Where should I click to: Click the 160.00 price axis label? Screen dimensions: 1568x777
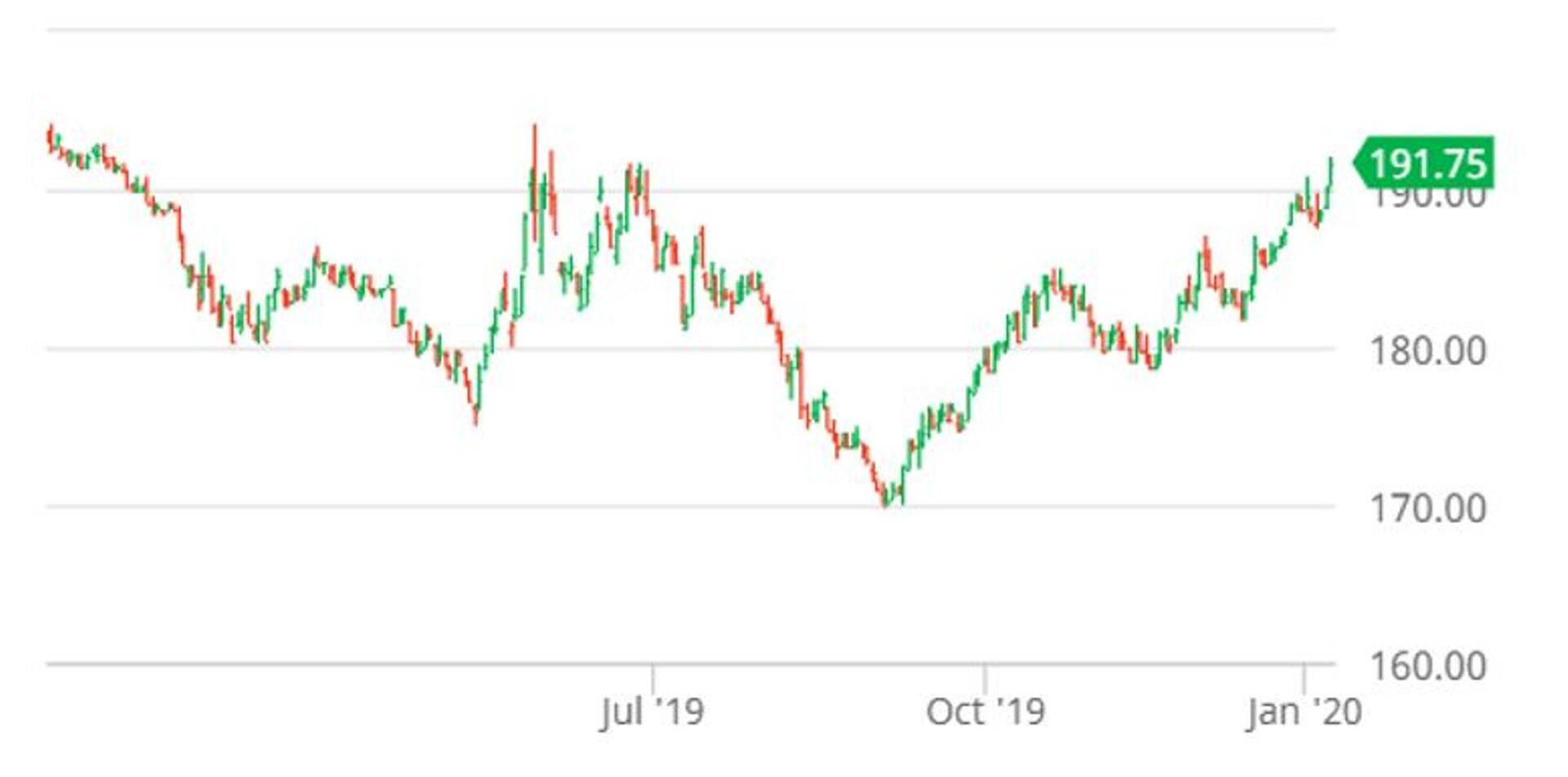1428,666
